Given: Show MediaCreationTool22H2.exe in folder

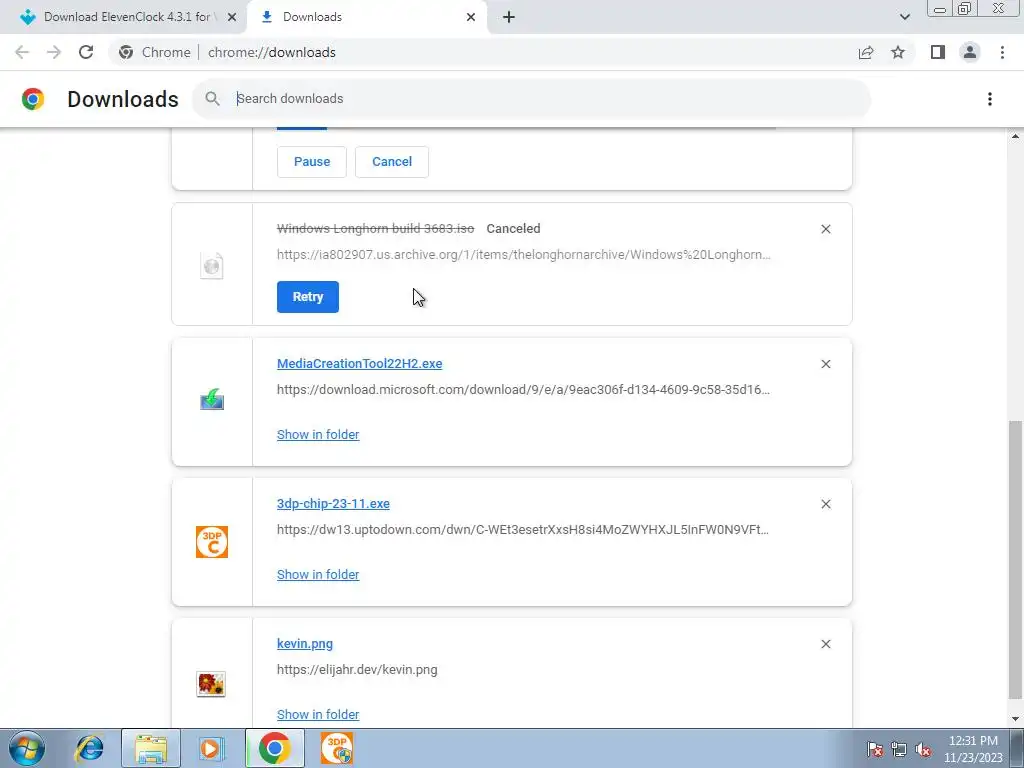Looking at the screenshot, I should [318, 434].
